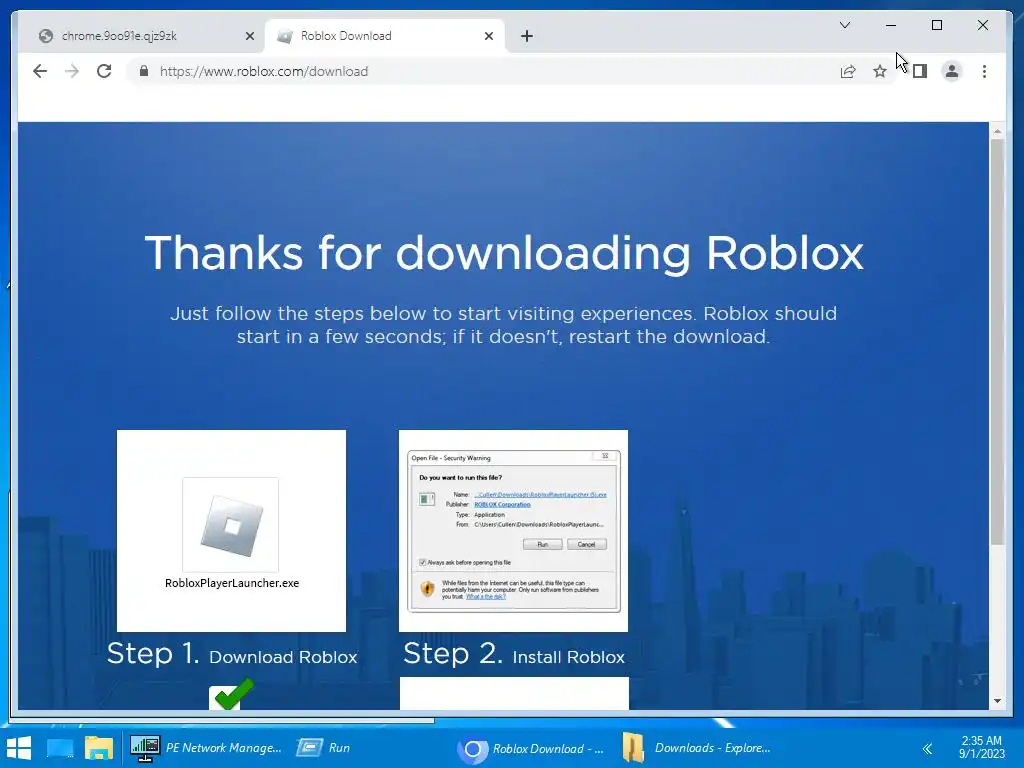Click the vertical page scrollbar thumb
The image size is (1024, 768).
[x=997, y=342]
